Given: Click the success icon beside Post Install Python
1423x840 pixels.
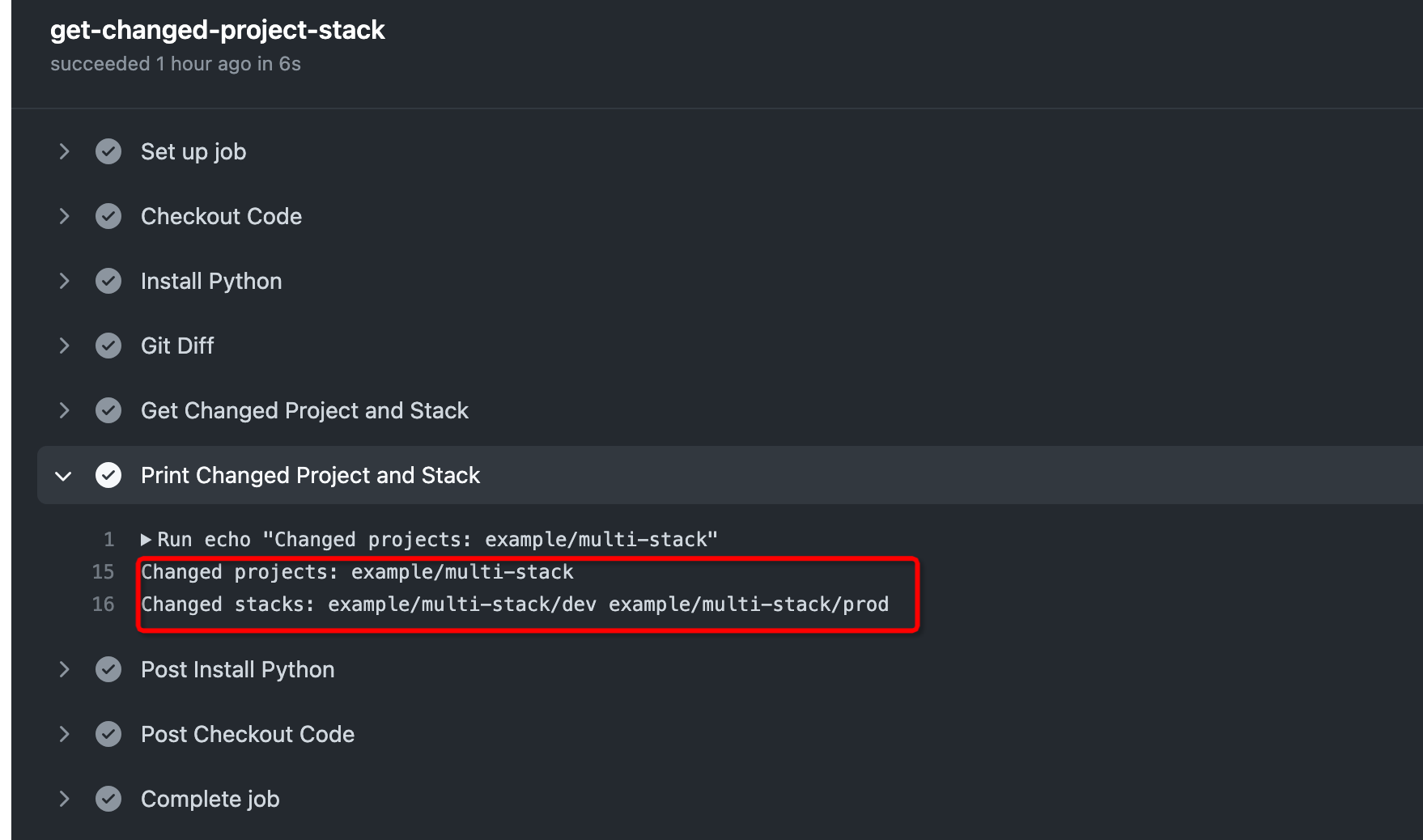Looking at the screenshot, I should pyautogui.click(x=108, y=669).
